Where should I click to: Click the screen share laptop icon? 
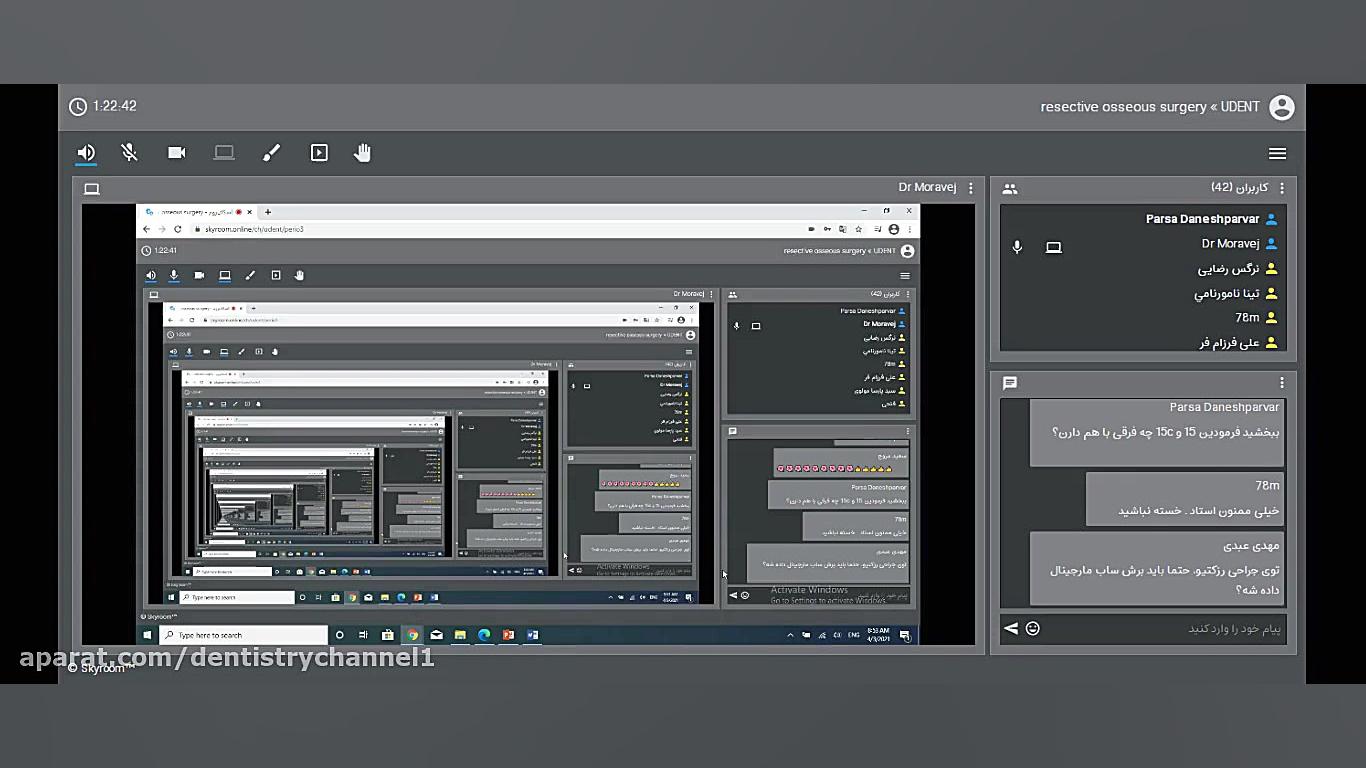point(224,153)
